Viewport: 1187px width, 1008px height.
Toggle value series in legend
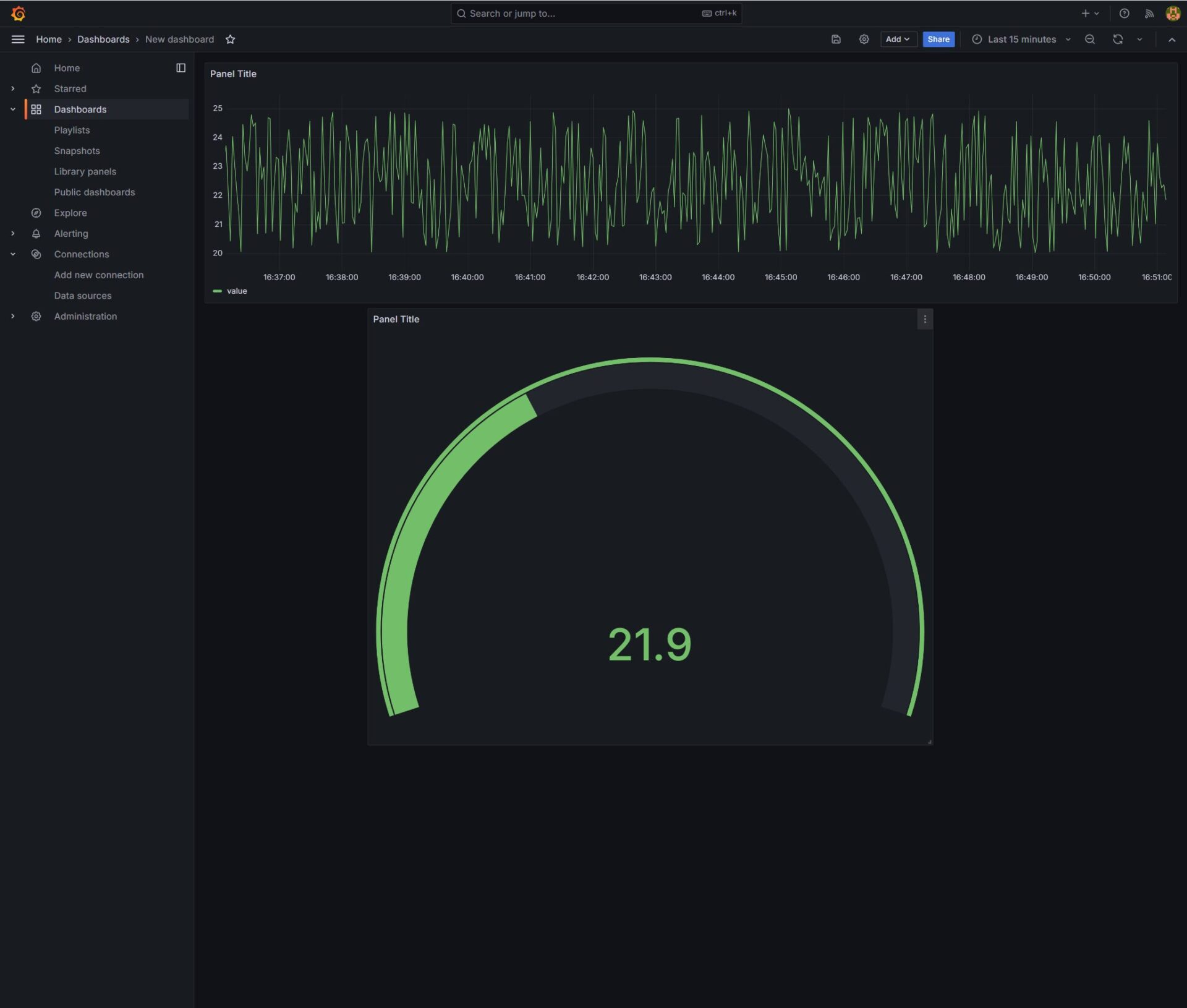[x=236, y=291]
